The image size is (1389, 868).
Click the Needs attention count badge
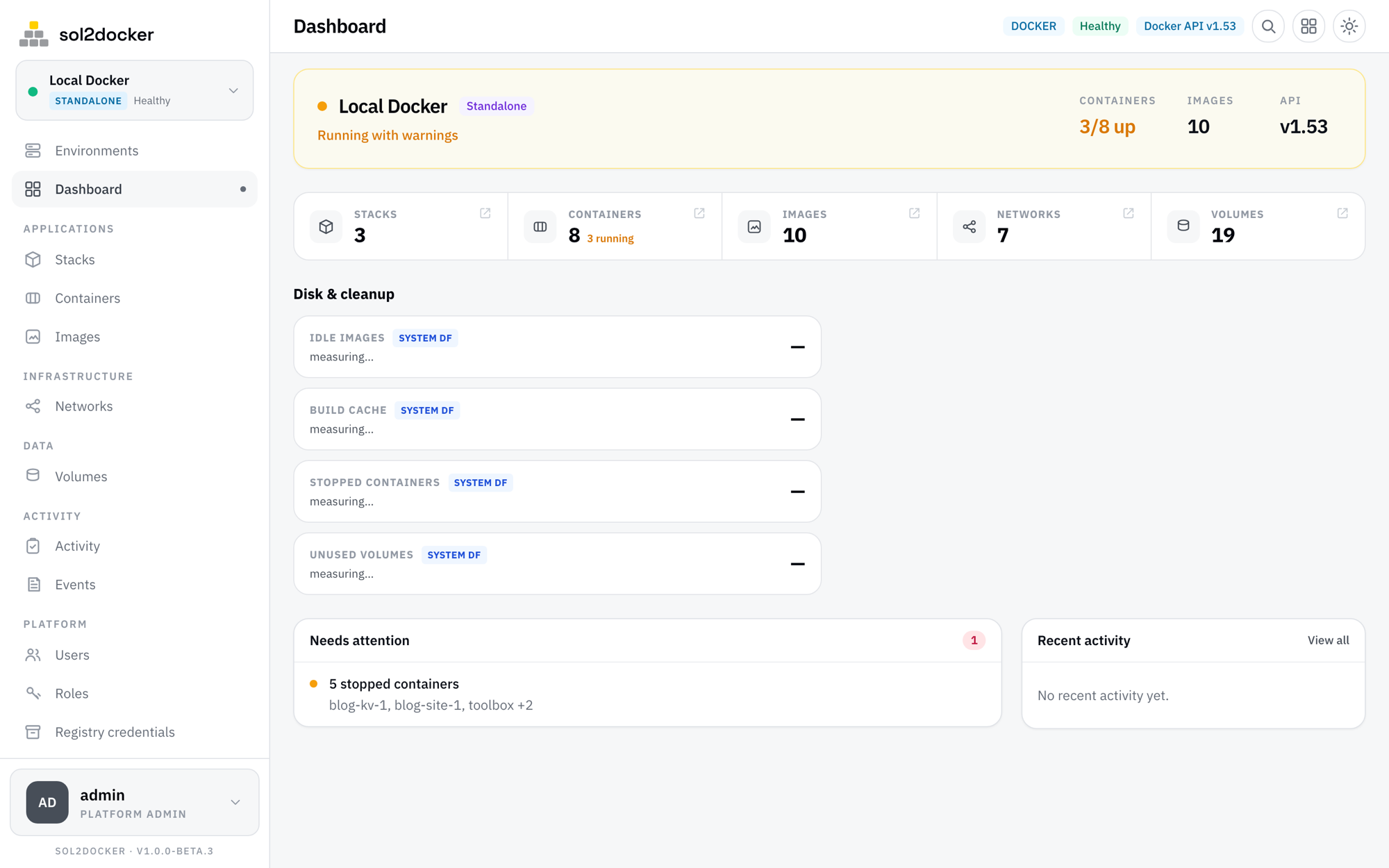tap(974, 640)
